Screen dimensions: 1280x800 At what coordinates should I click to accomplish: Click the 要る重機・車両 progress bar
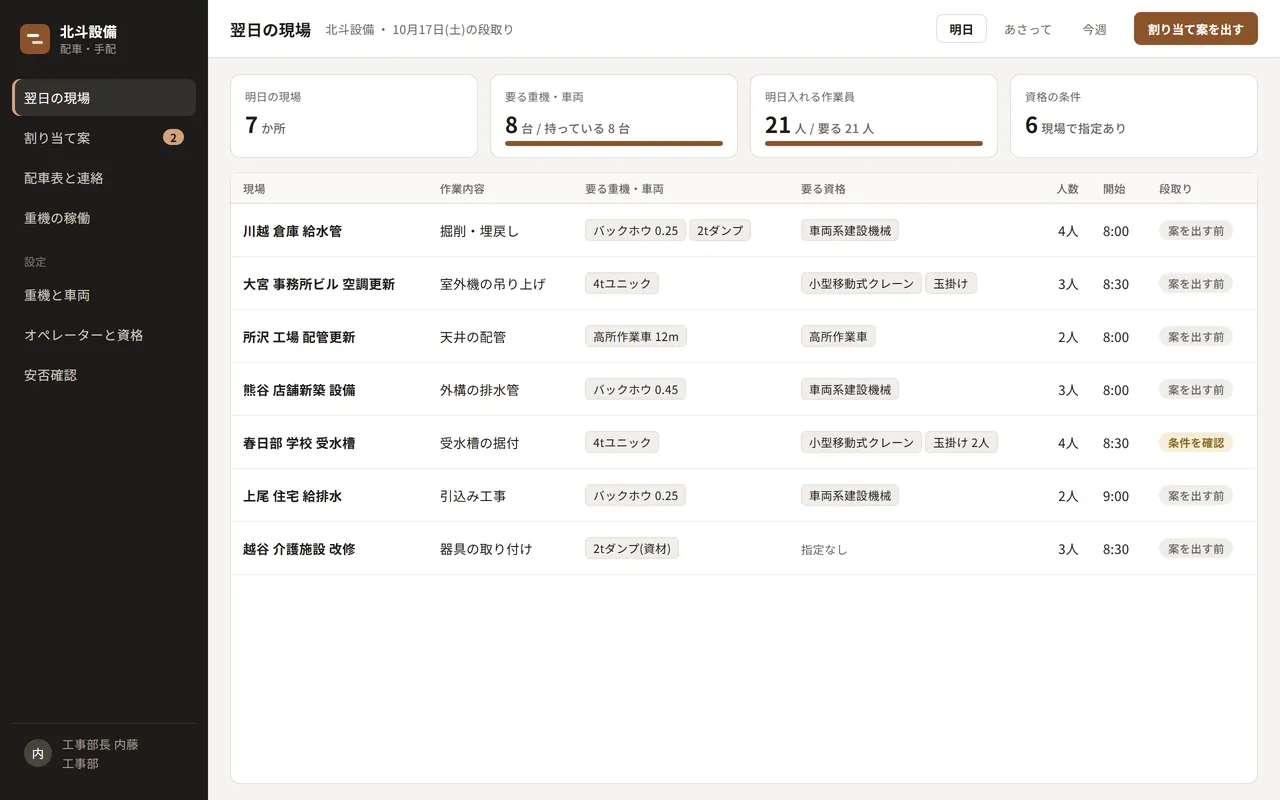tap(614, 144)
